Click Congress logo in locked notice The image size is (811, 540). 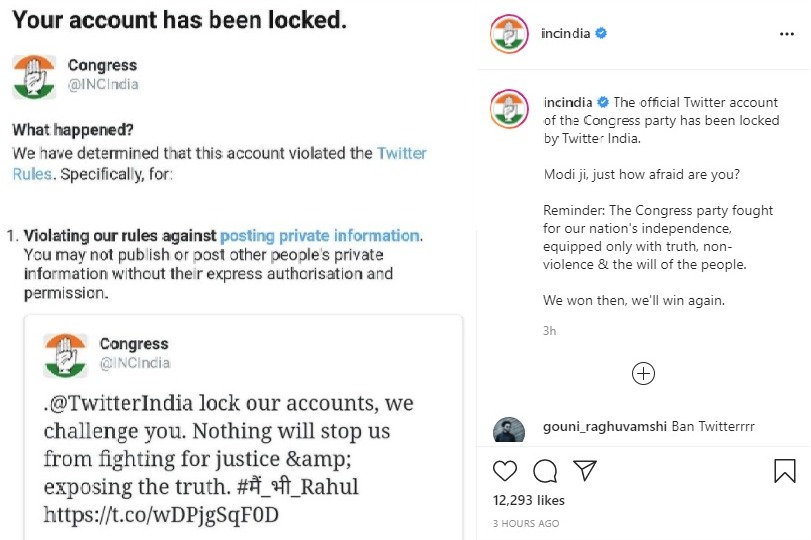[35, 76]
